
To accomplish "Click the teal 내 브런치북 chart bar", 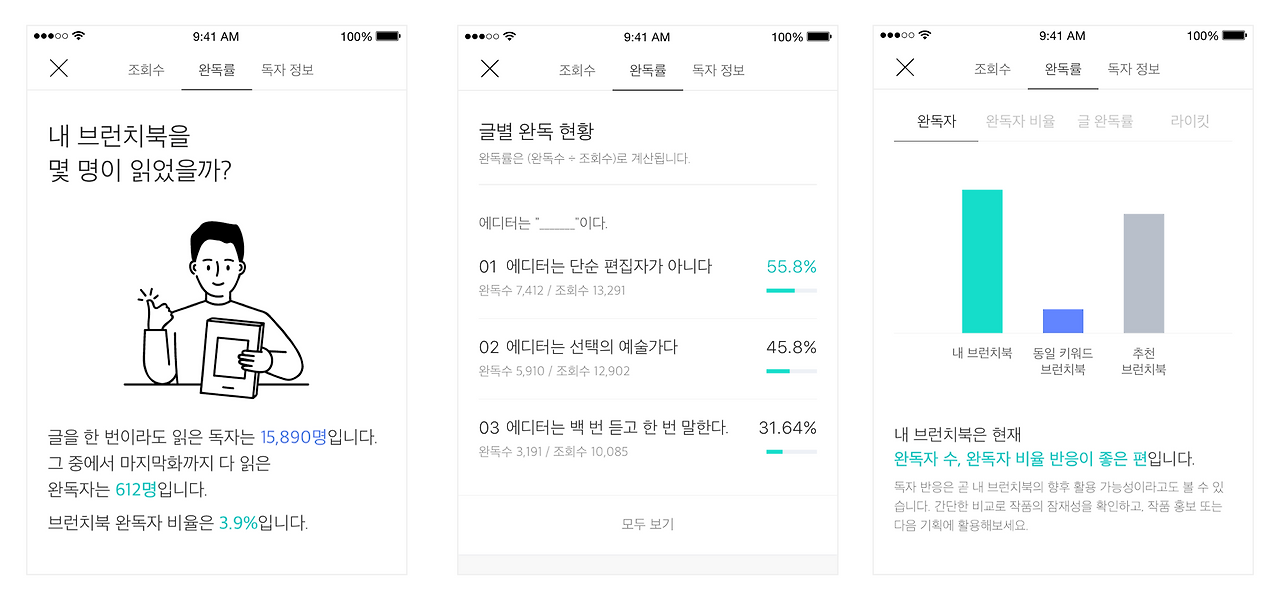I will (982, 261).
